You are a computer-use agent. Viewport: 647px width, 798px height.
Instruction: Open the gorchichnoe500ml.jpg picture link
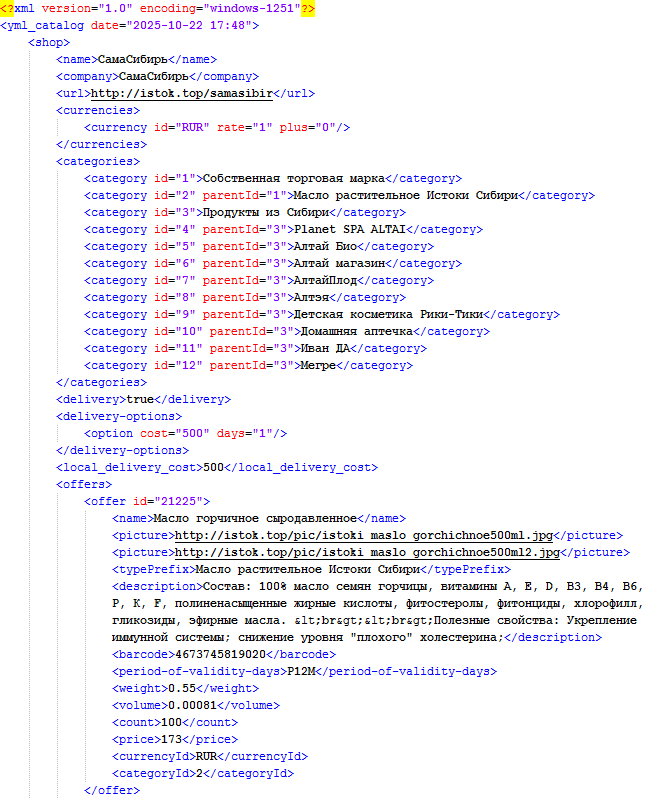point(364,535)
